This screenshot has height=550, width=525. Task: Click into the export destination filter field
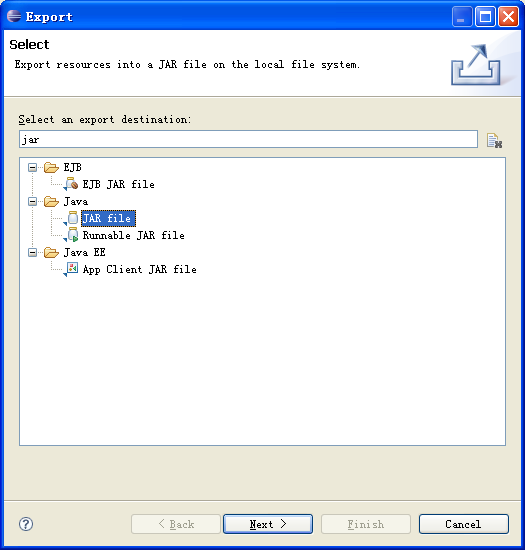pos(248,139)
